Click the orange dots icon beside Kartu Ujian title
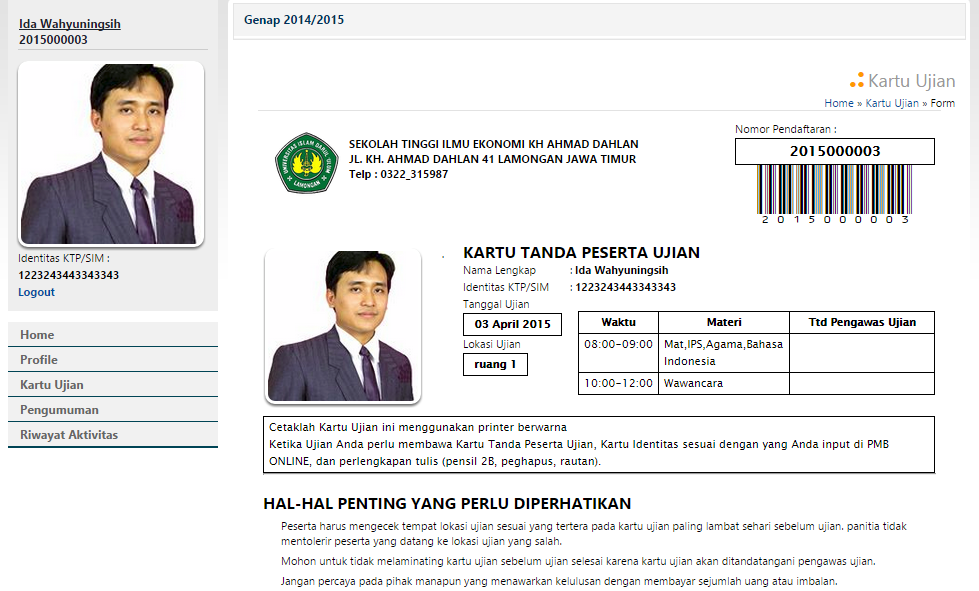 point(856,80)
